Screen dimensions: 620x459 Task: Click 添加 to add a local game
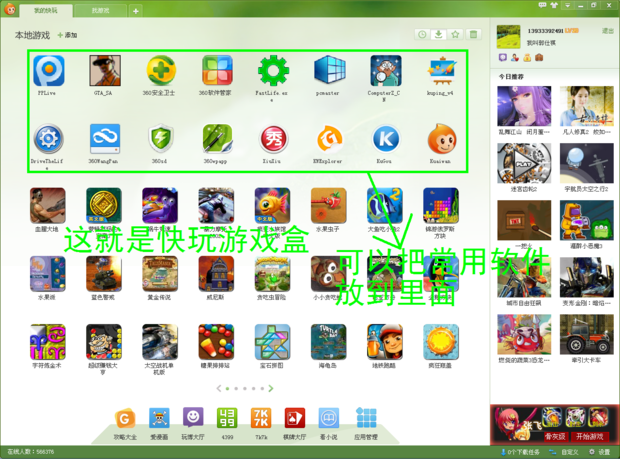click(x=68, y=35)
